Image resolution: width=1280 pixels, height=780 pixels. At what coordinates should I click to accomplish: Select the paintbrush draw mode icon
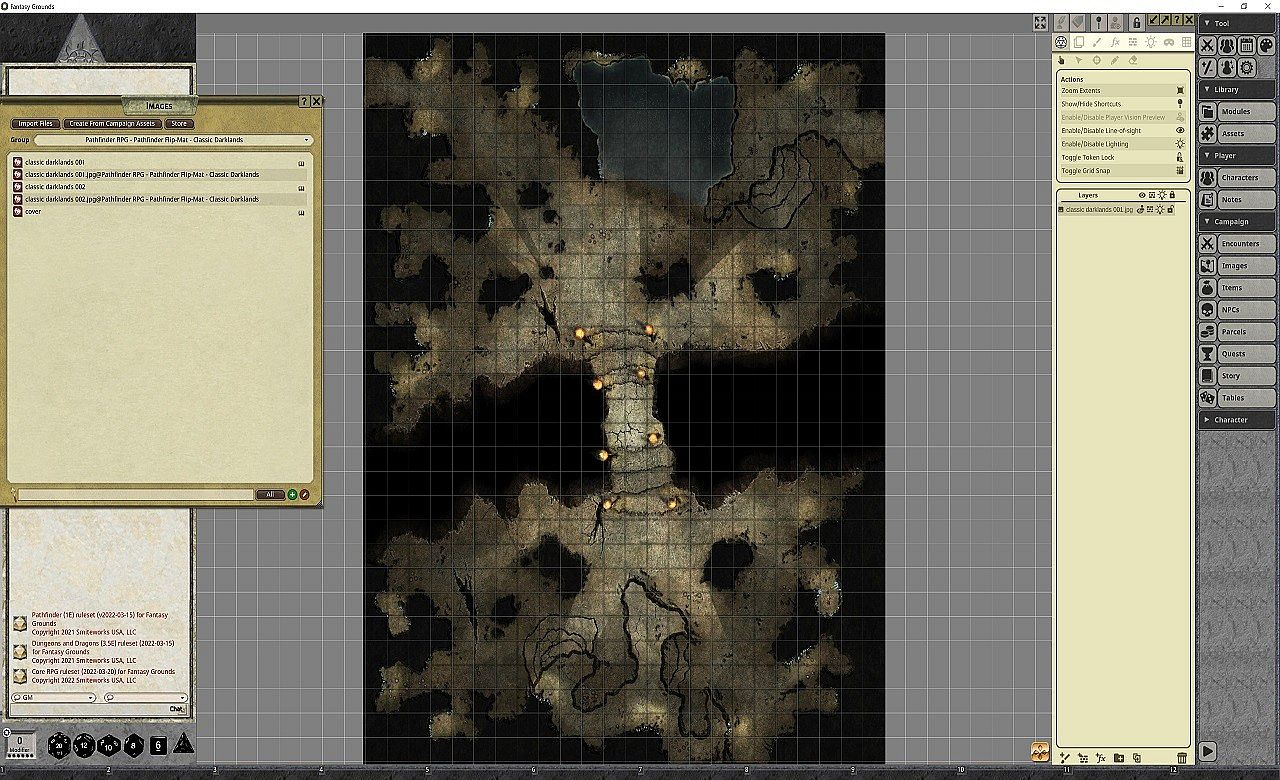coord(1097,42)
